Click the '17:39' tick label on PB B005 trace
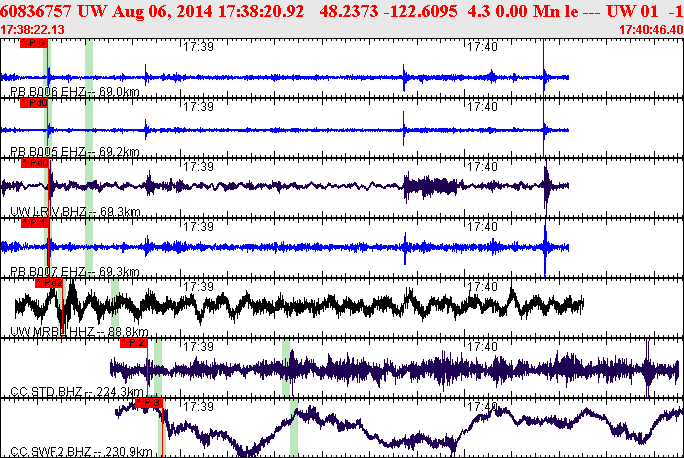Screen dimensions: 684x458 coord(198,107)
